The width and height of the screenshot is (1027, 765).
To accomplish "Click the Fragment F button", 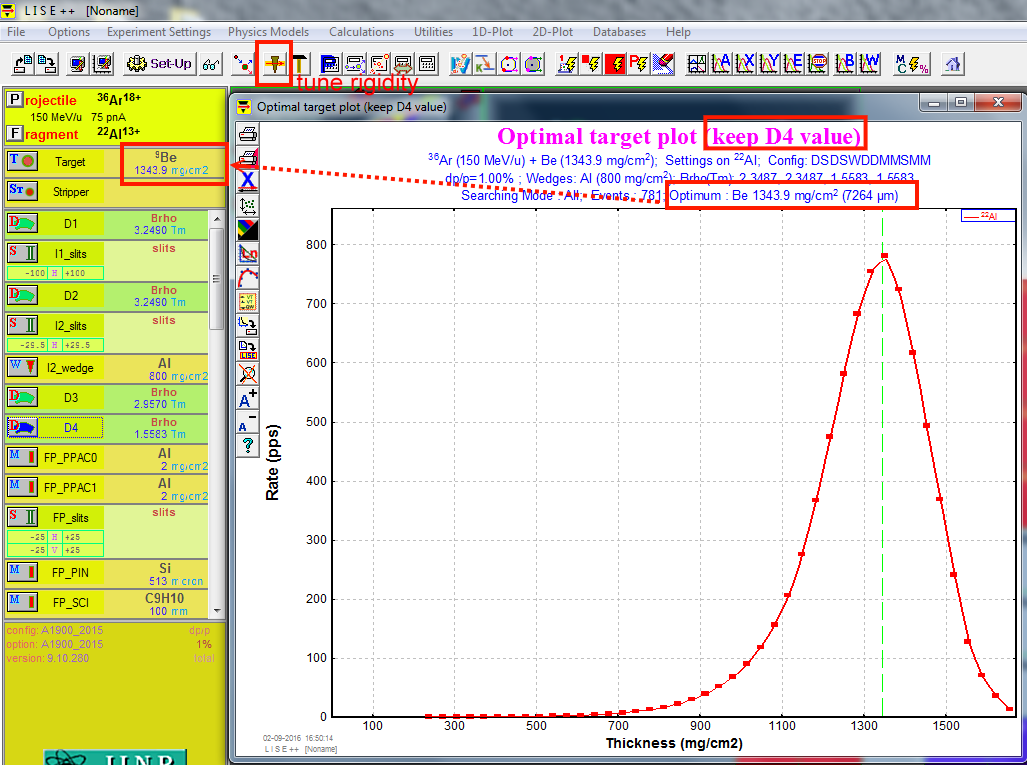I will point(14,133).
